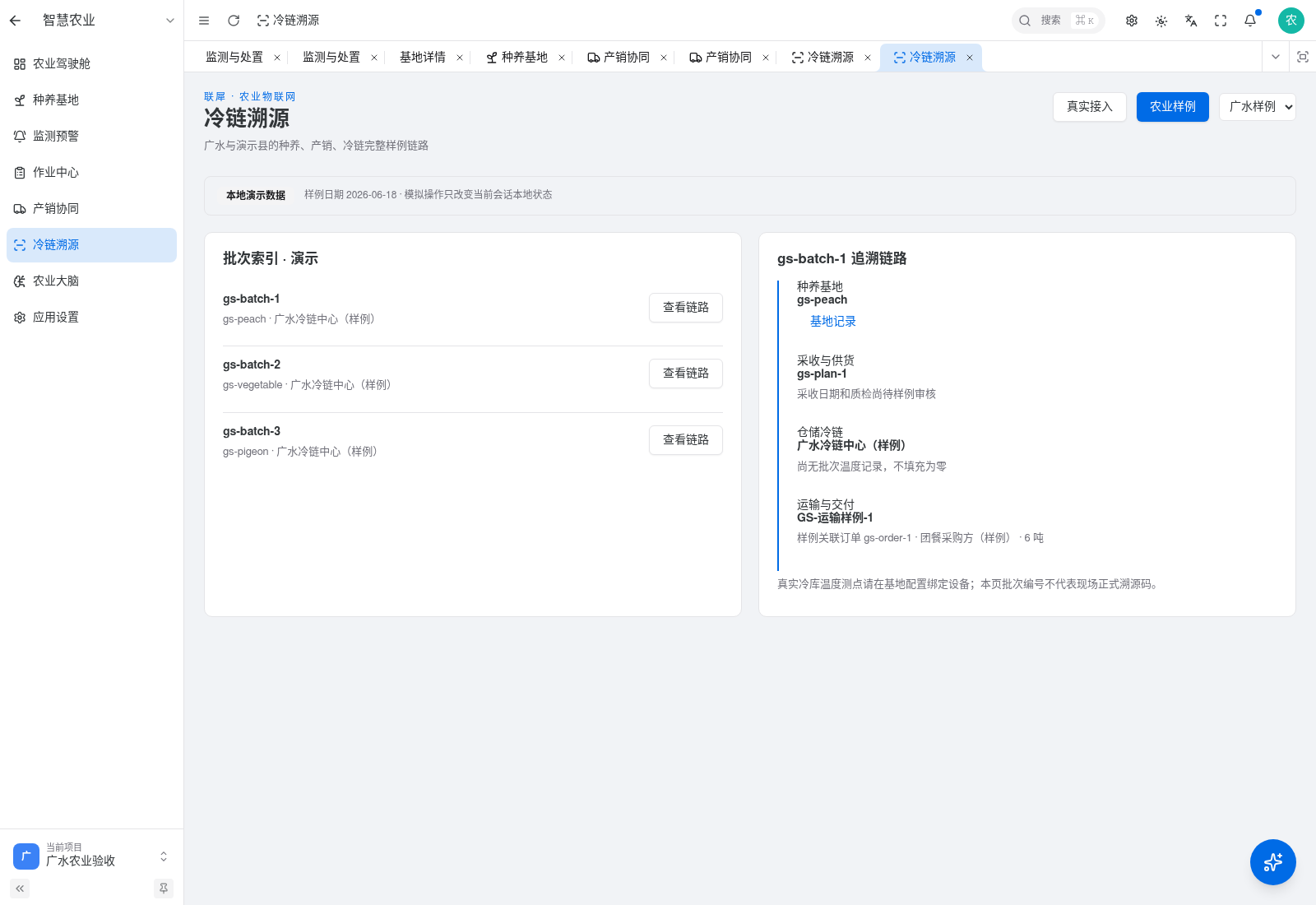Select the 农业样例 mode button
1316x905 pixels.
click(x=1172, y=107)
